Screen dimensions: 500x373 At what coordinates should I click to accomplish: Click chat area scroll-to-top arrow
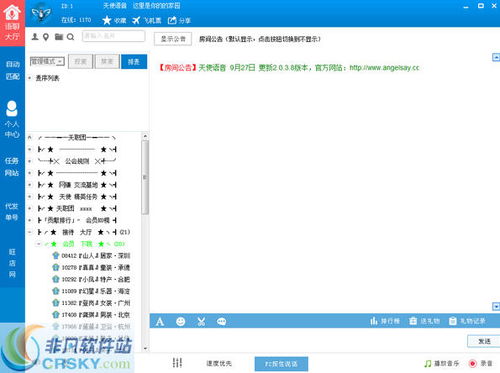[x=496, y=57]
